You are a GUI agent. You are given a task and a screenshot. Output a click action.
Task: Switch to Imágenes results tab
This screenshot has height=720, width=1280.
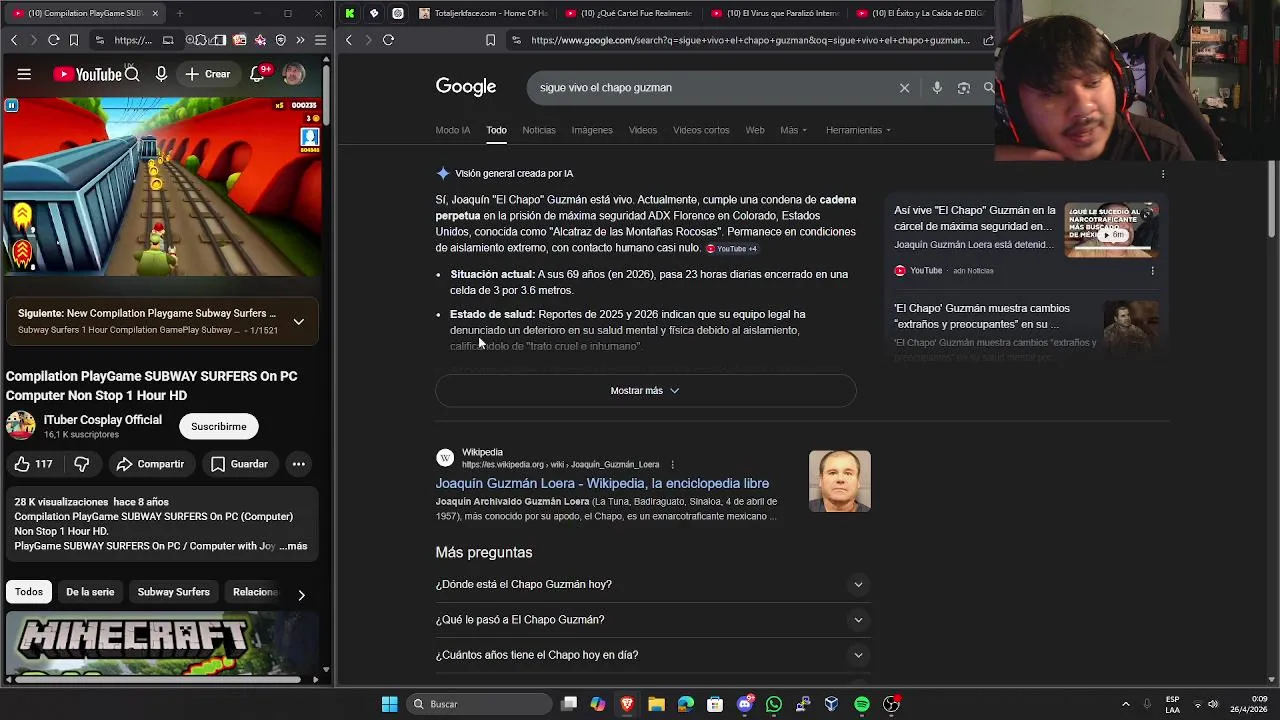pos(592,130)
